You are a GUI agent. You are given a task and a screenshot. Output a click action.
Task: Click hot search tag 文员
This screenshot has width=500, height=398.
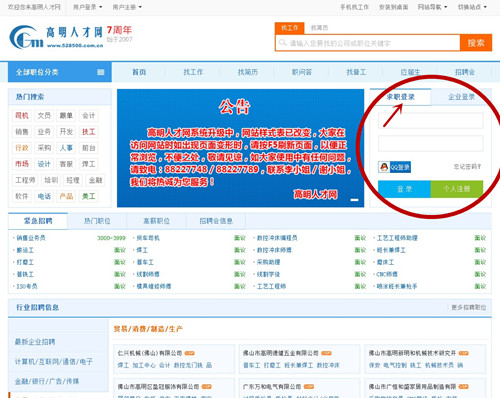coord(44,116)
